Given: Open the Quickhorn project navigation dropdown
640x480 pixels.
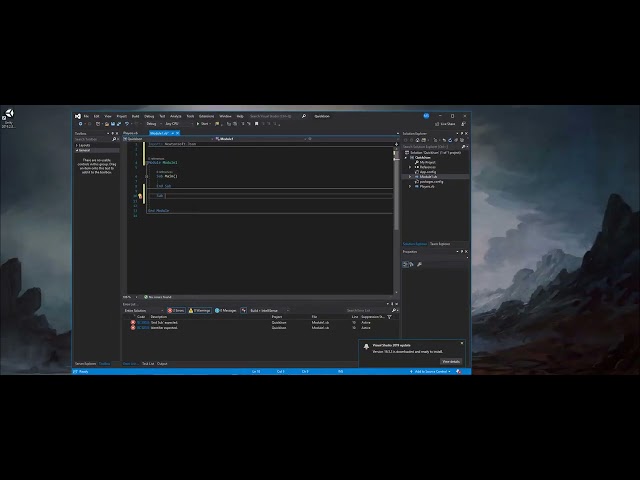Looking at the screenshot, I should pyautogui.click(x=167, y=139).
